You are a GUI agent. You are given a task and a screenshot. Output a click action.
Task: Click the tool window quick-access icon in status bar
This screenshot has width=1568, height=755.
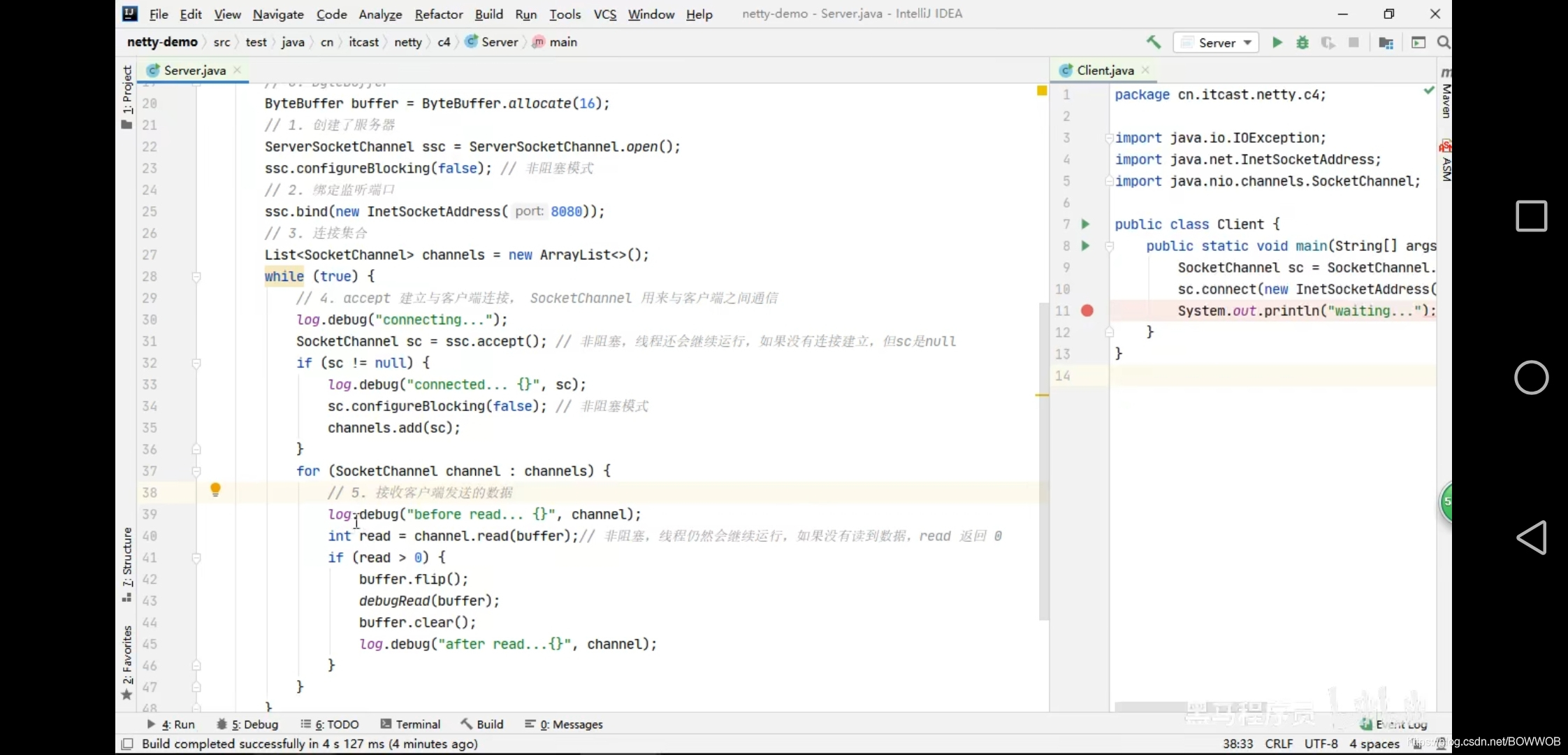(x=127, y=744)
